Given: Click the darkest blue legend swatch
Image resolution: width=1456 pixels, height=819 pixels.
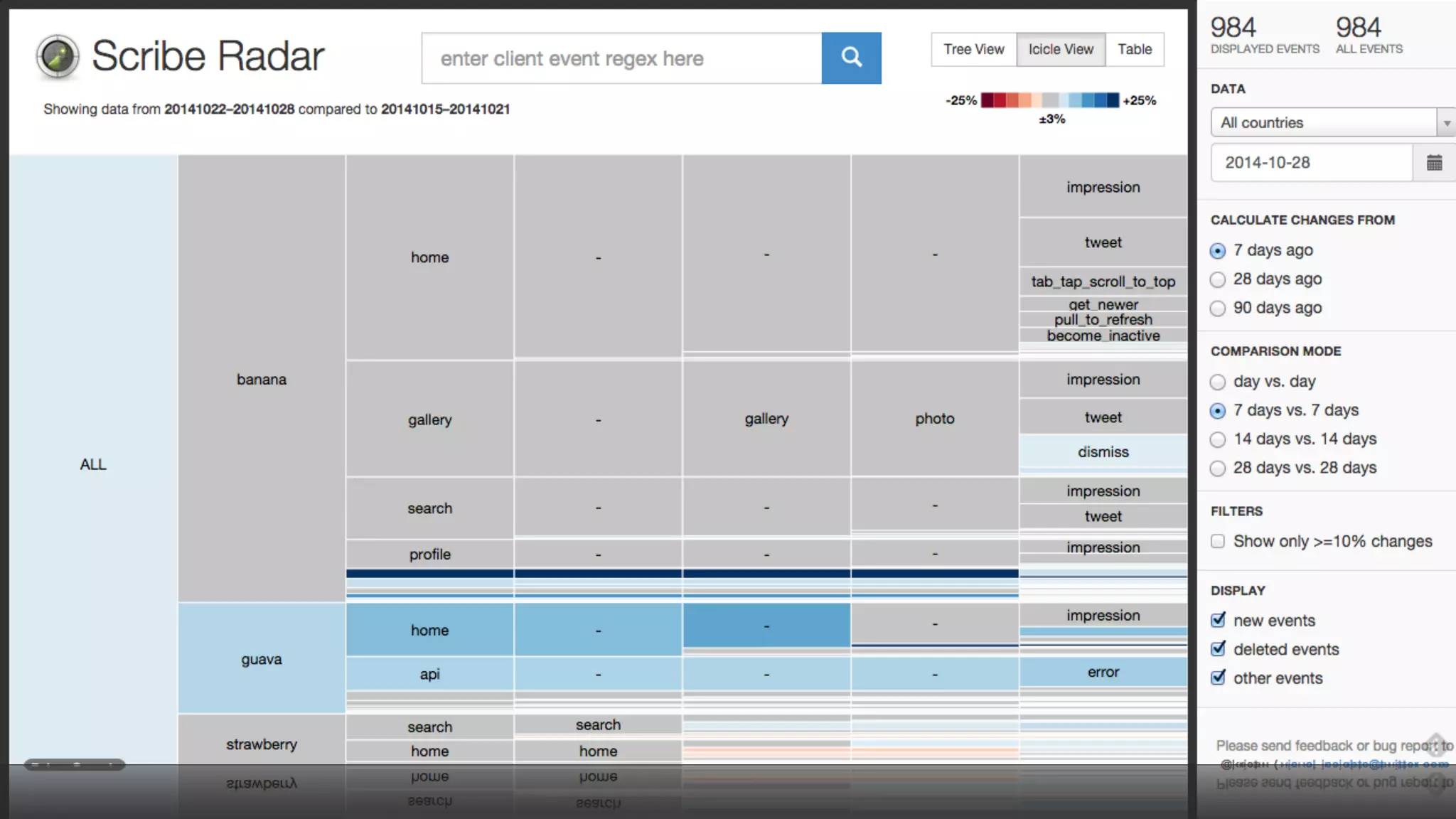Looking at the screenshot, I should click(1113, 100).
